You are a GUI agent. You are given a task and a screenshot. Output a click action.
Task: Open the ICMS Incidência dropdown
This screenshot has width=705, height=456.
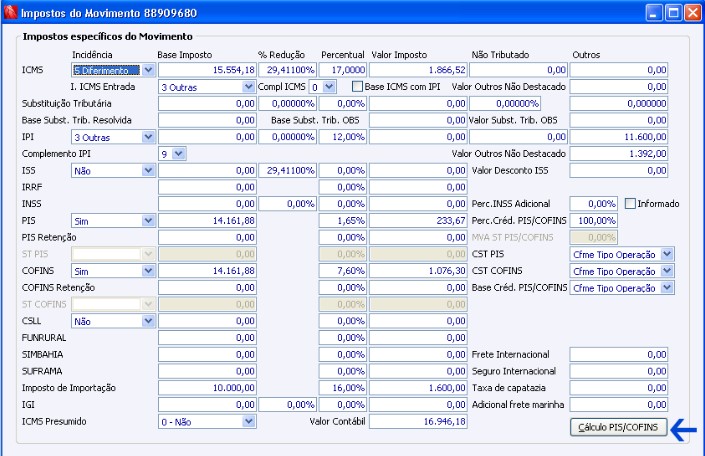pyautogui.click(x=149, y=70)
